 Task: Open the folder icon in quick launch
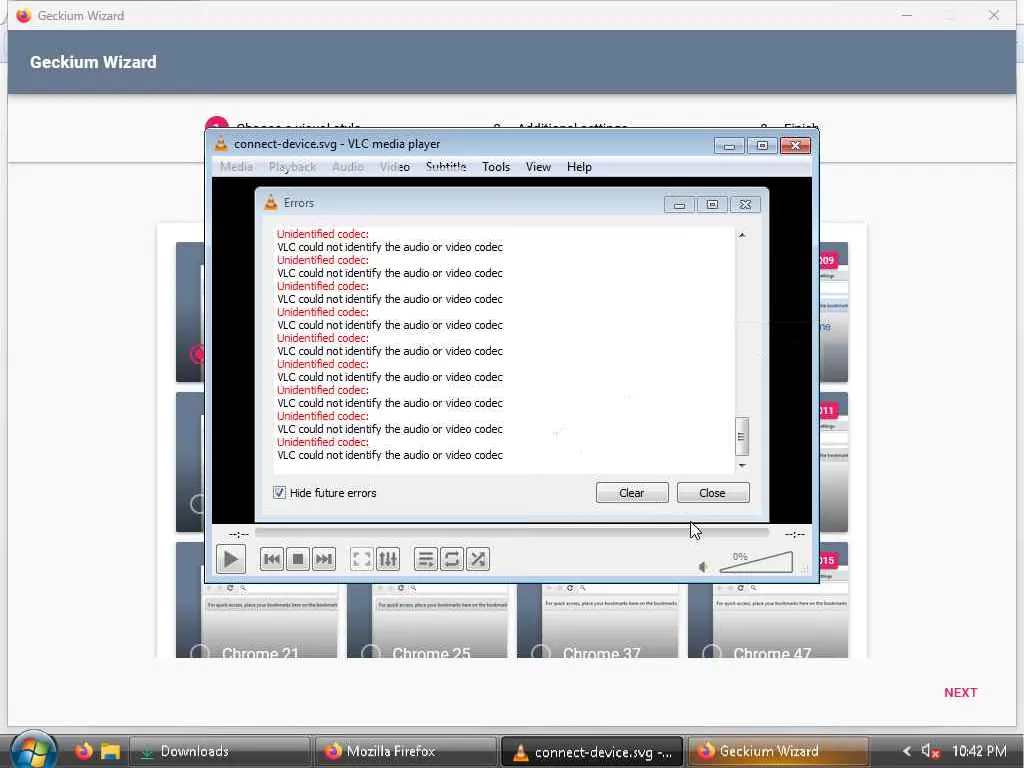pyautogui.click(x=110, y=752)
